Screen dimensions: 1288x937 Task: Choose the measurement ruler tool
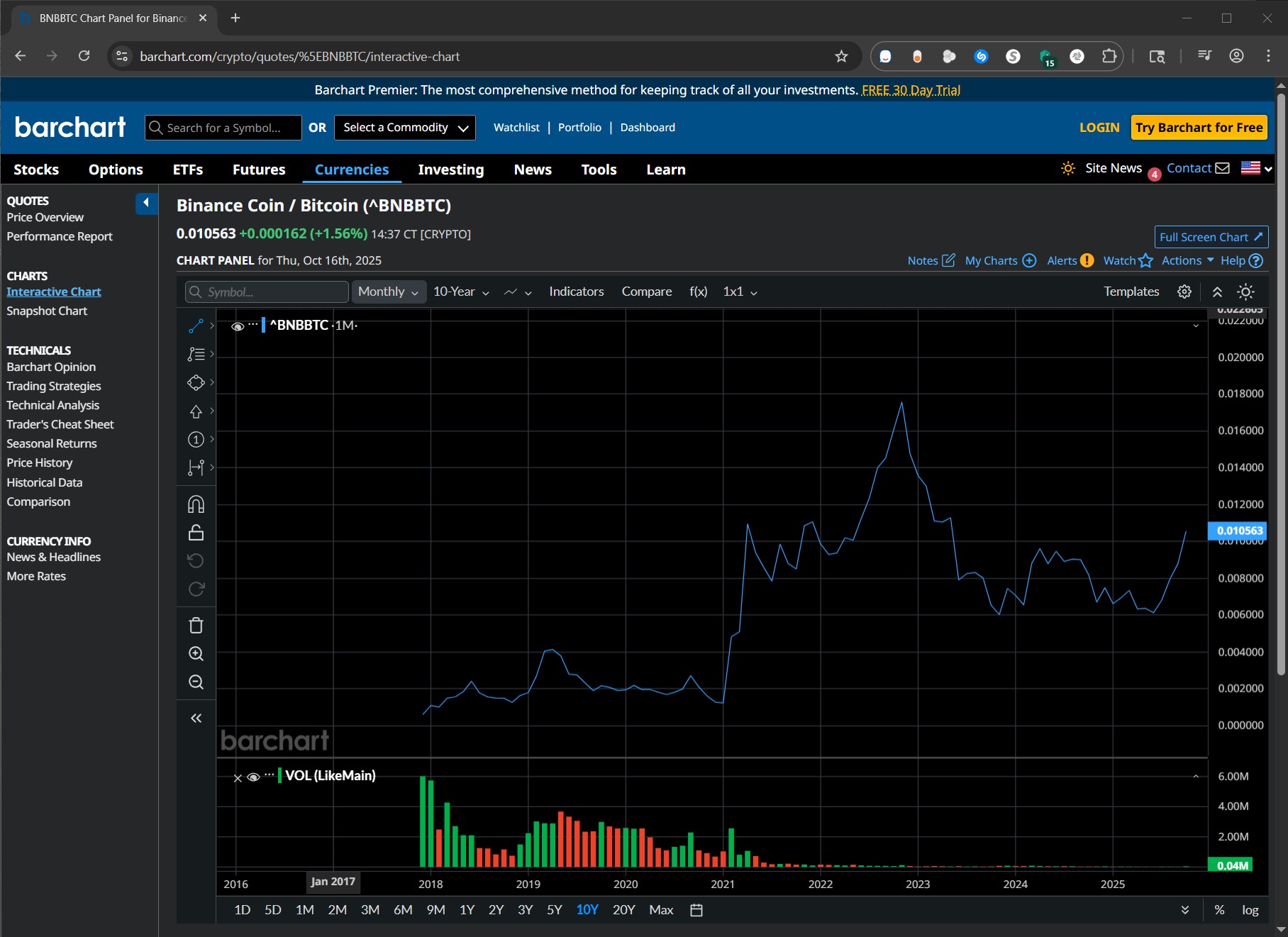[x=196, y=467]
